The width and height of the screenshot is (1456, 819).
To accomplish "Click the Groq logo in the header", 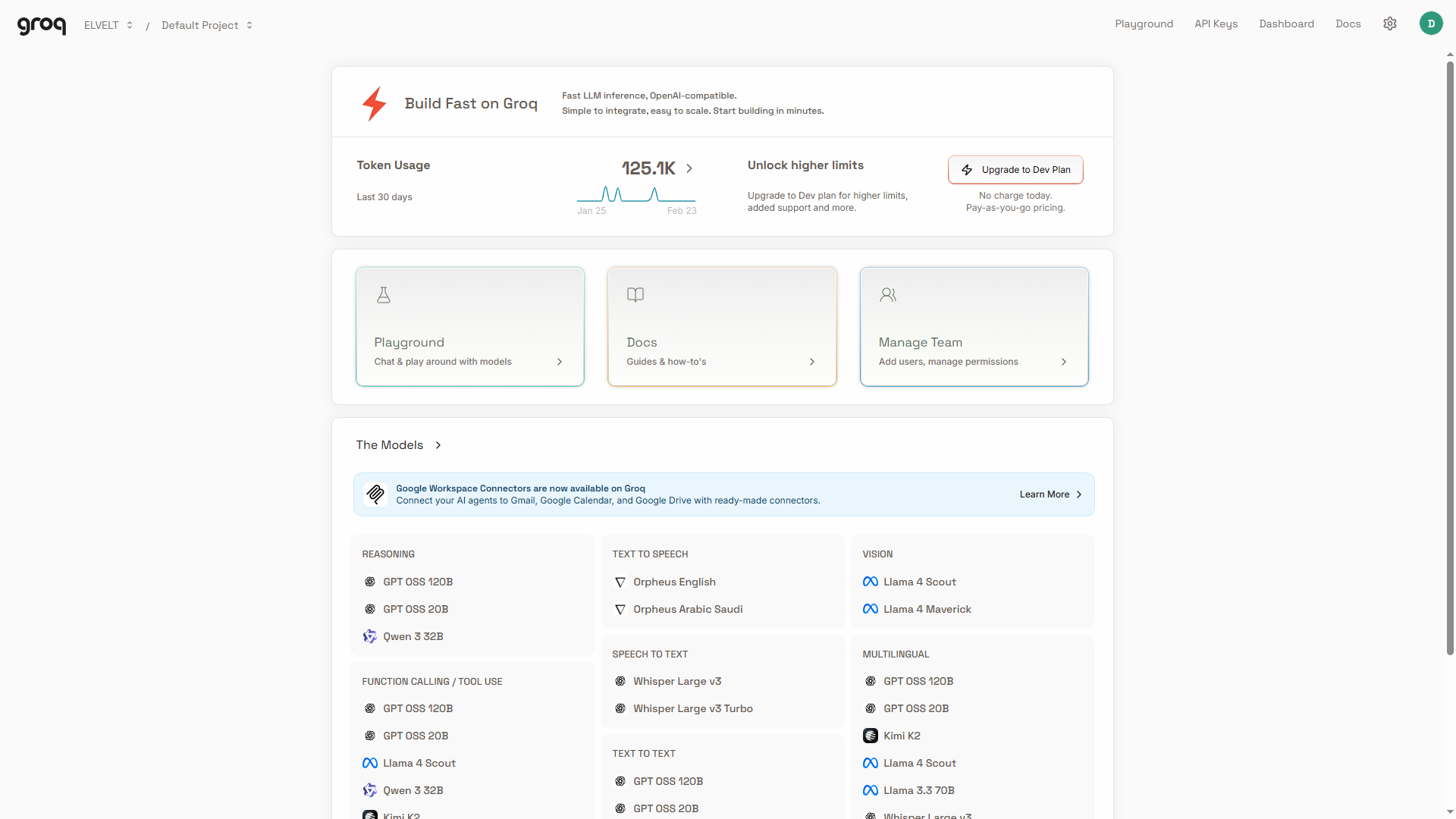I will 42,25.
